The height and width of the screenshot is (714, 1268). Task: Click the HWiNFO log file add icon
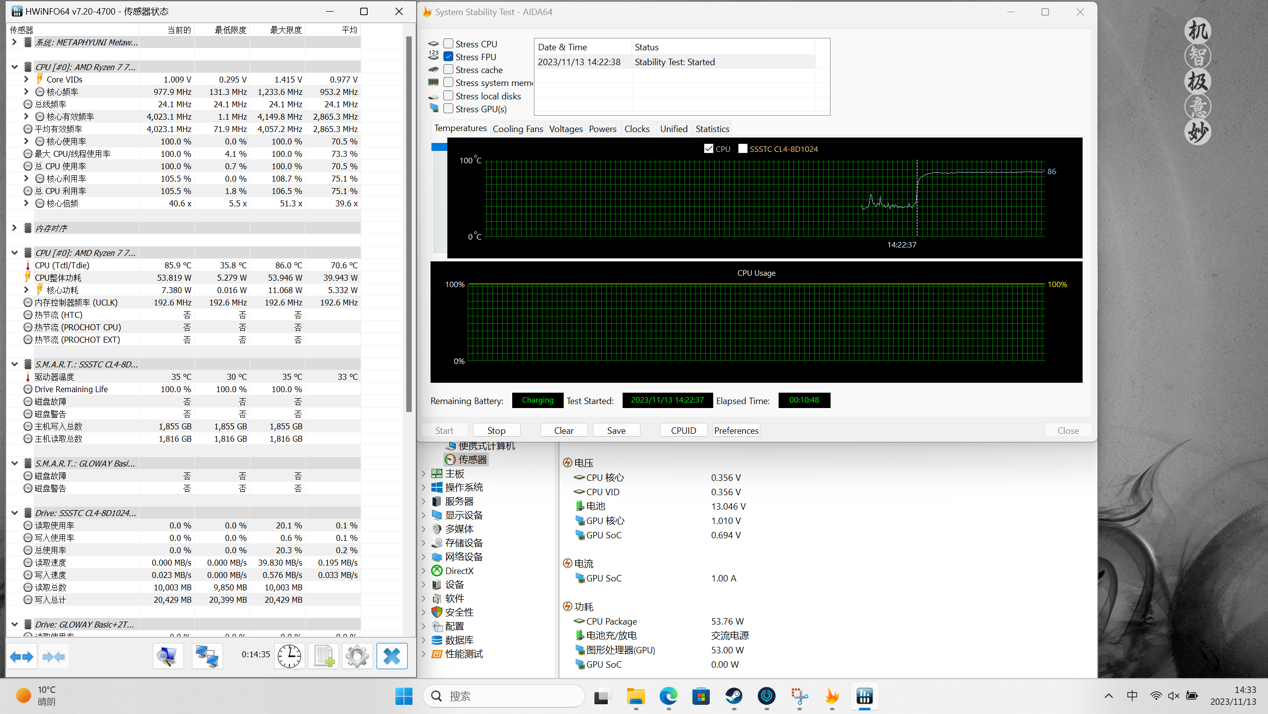click(324, 656)
